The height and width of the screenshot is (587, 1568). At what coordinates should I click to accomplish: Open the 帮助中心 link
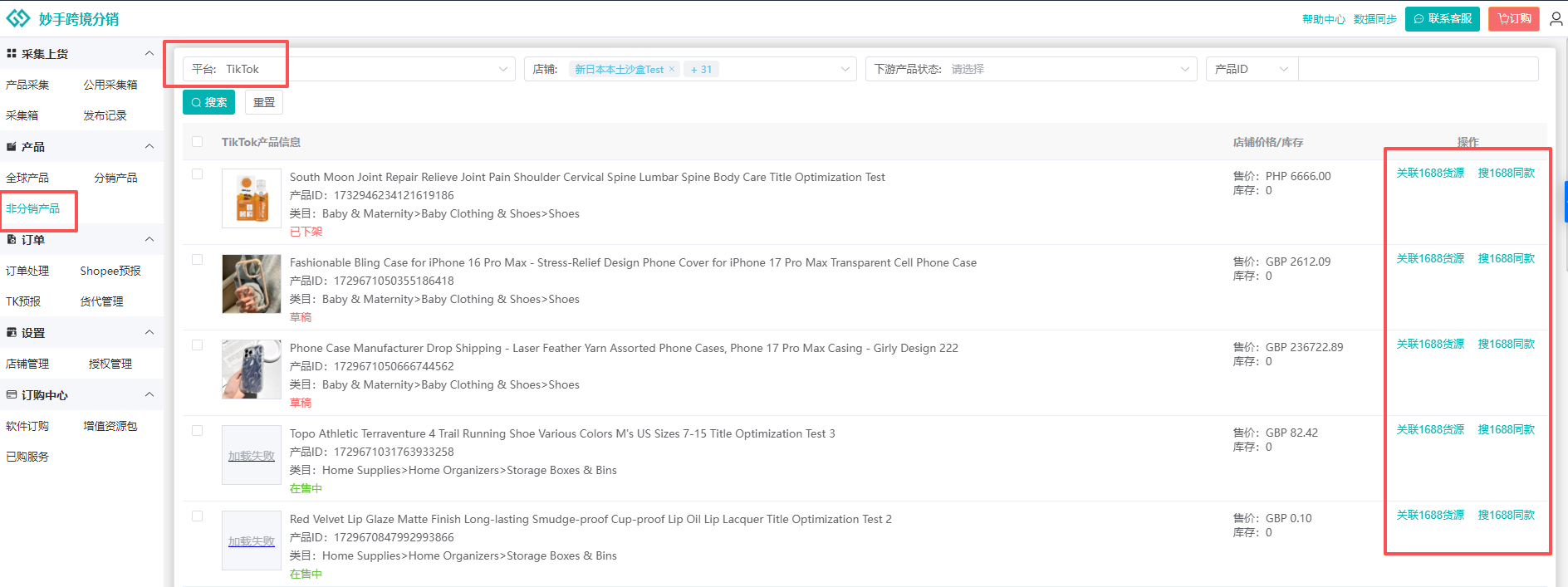pyautogui.click(x=1324, y=19)
